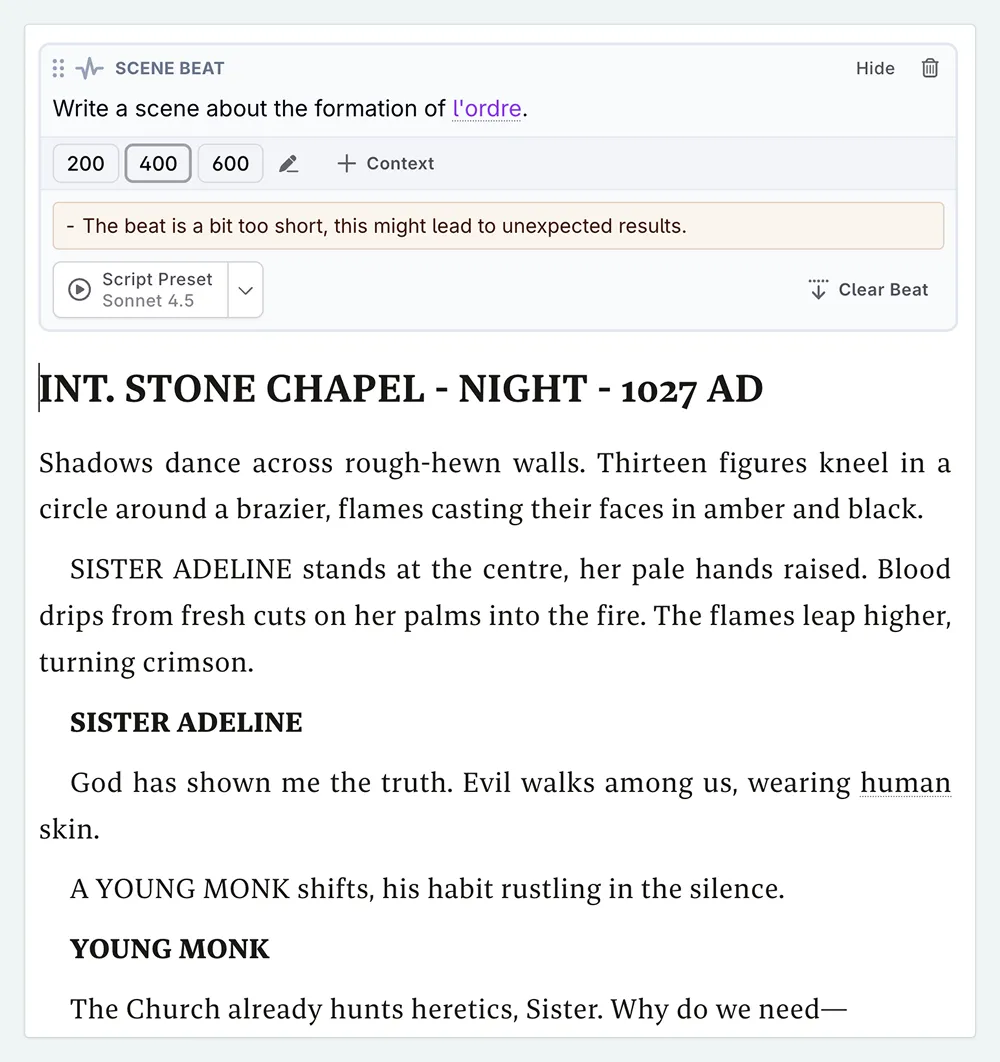Select the 400 word length option
The height and width of the screenshot is (1062, 1000).
point(158,164)
